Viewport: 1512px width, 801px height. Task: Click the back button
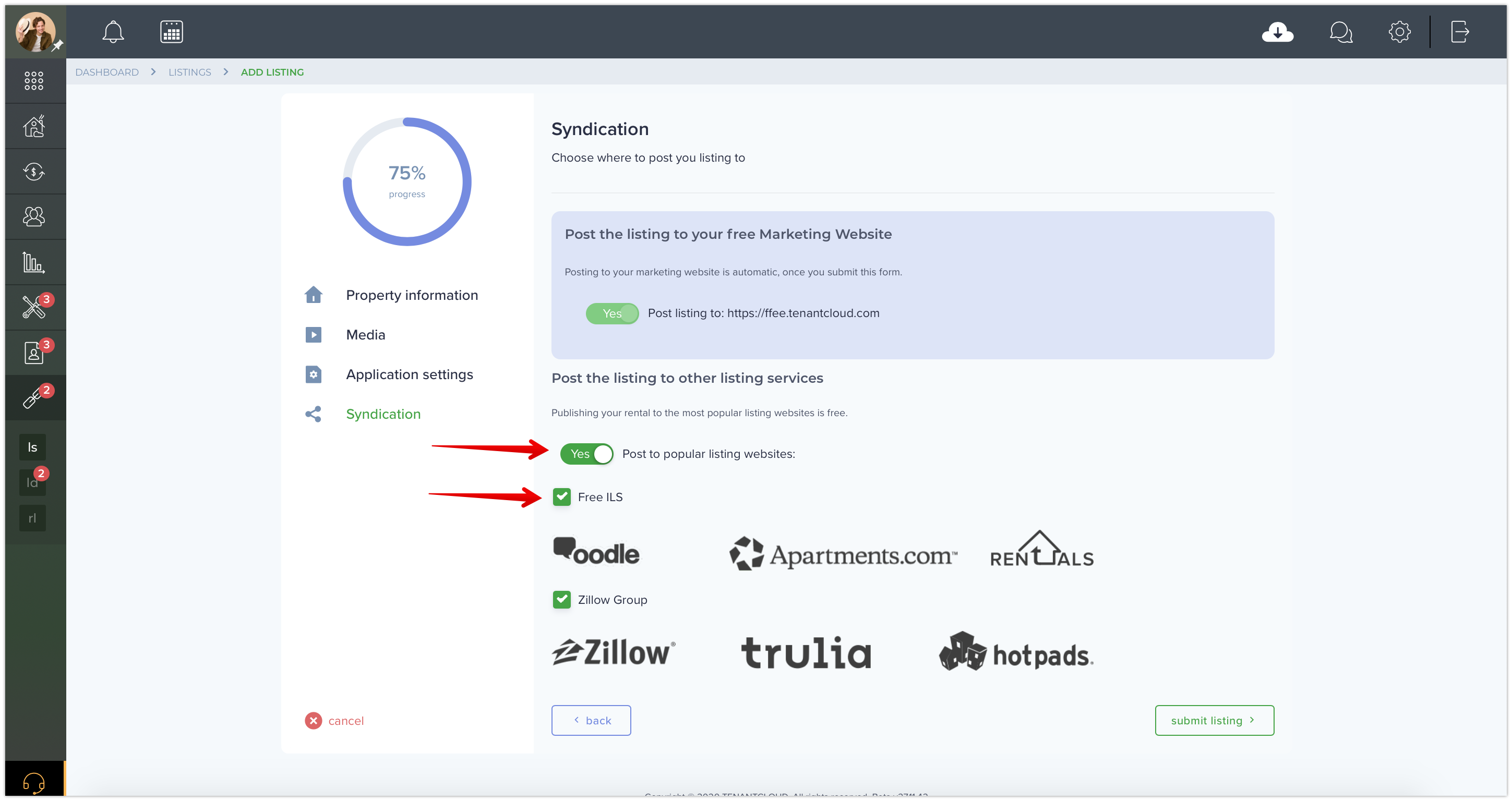(x=591, y=720)
